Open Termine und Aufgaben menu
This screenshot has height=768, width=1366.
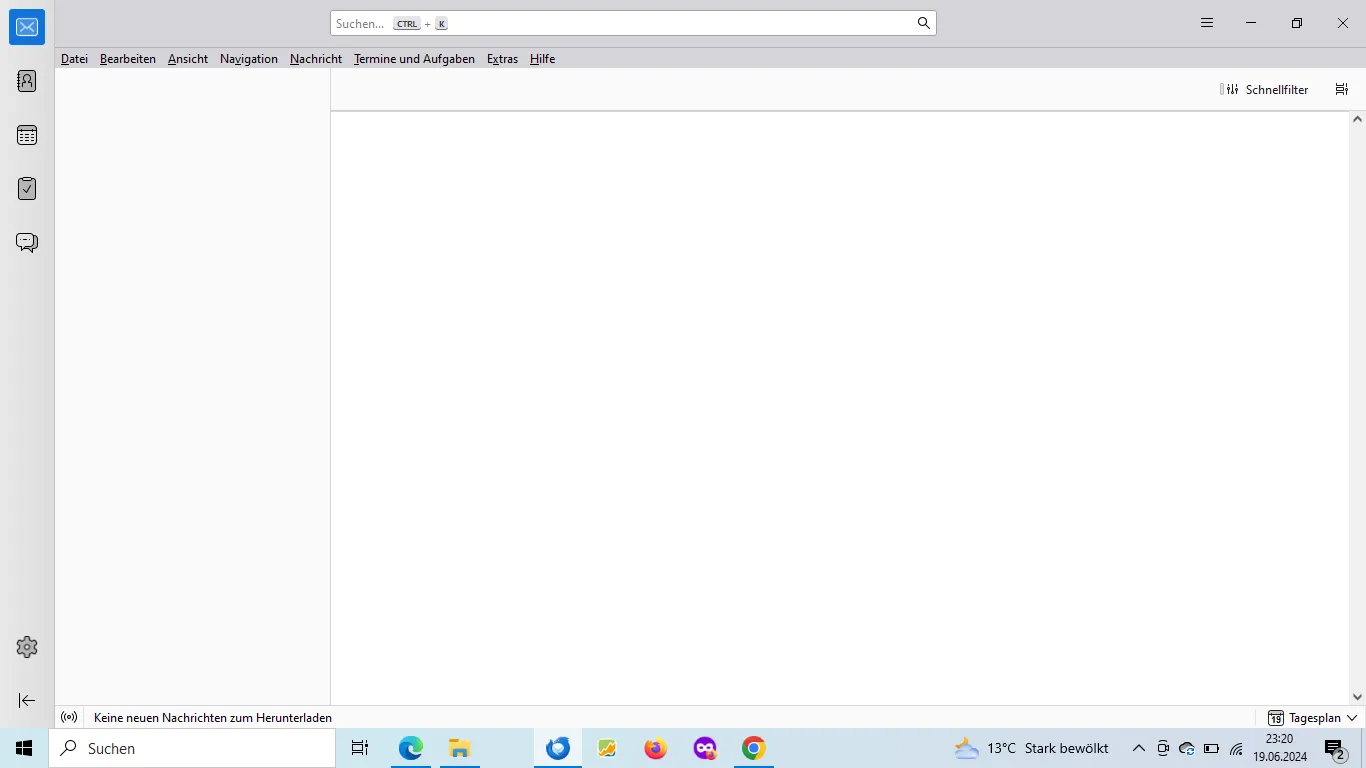[414, 59]
